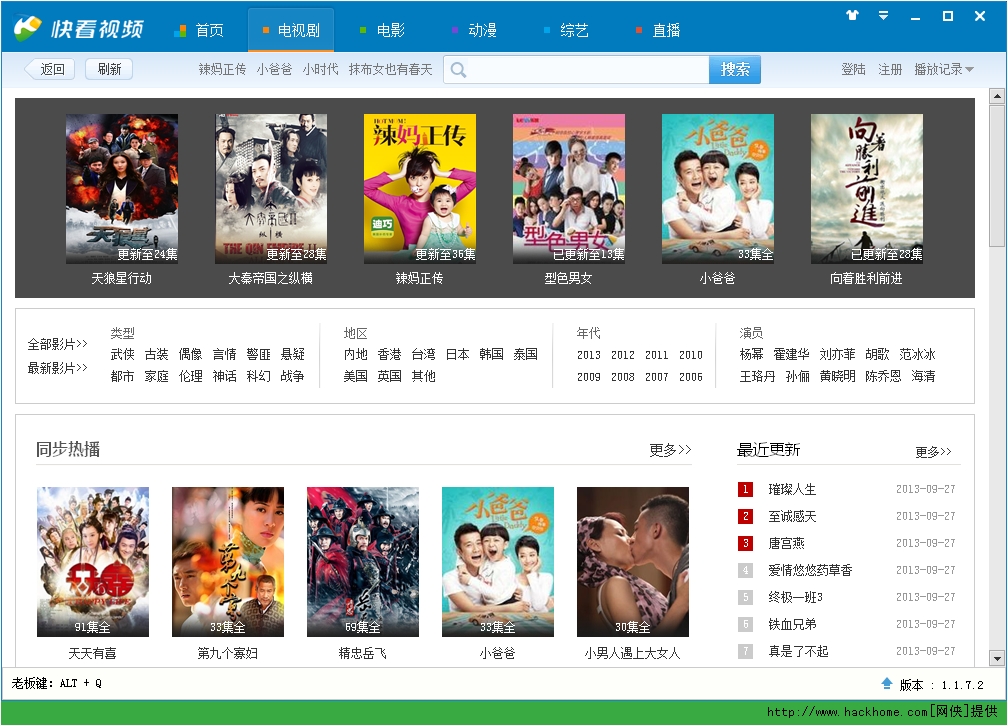The height and width of the screenshot is (726, 1008).
Task: Select hot keyword 小时代
Action: click(320, 69)
